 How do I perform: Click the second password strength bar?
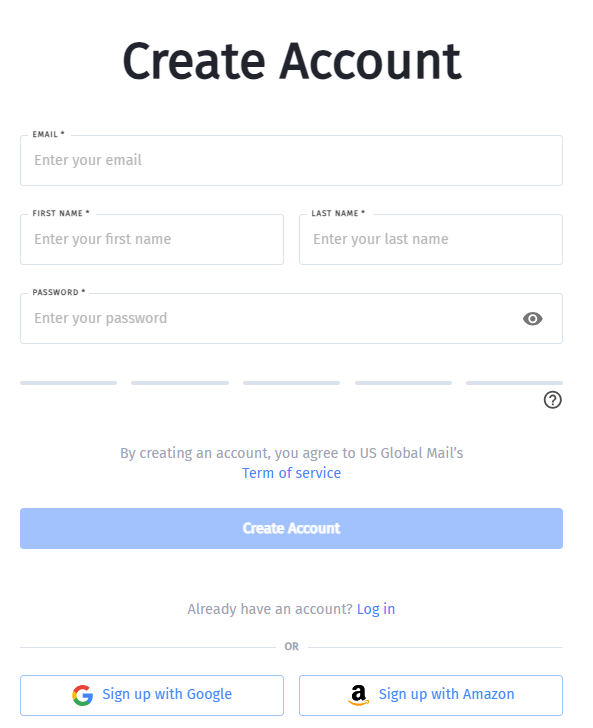pyautogui.click(x=180, y=383)
